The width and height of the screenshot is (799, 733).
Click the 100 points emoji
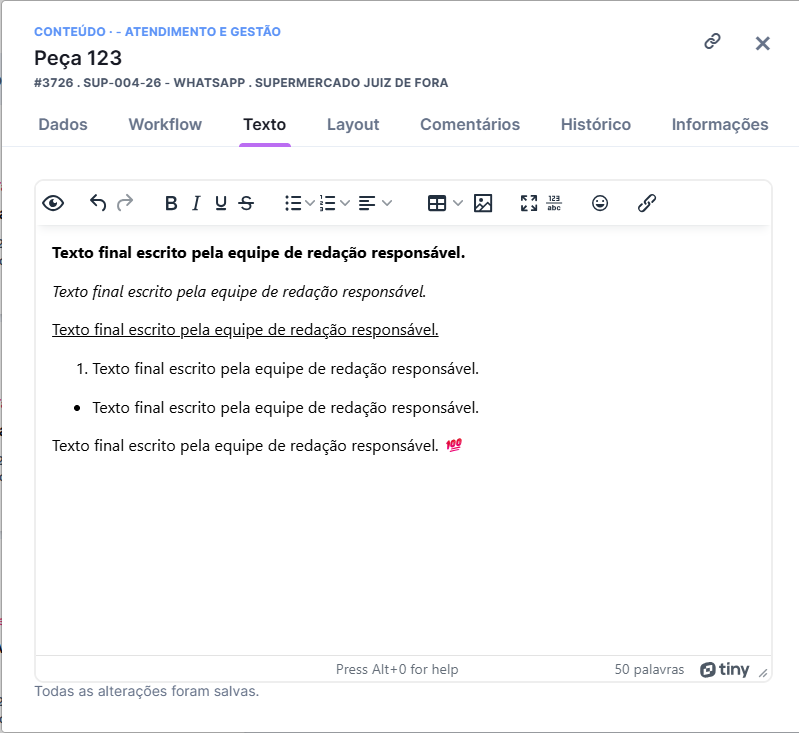click(454, 445)
